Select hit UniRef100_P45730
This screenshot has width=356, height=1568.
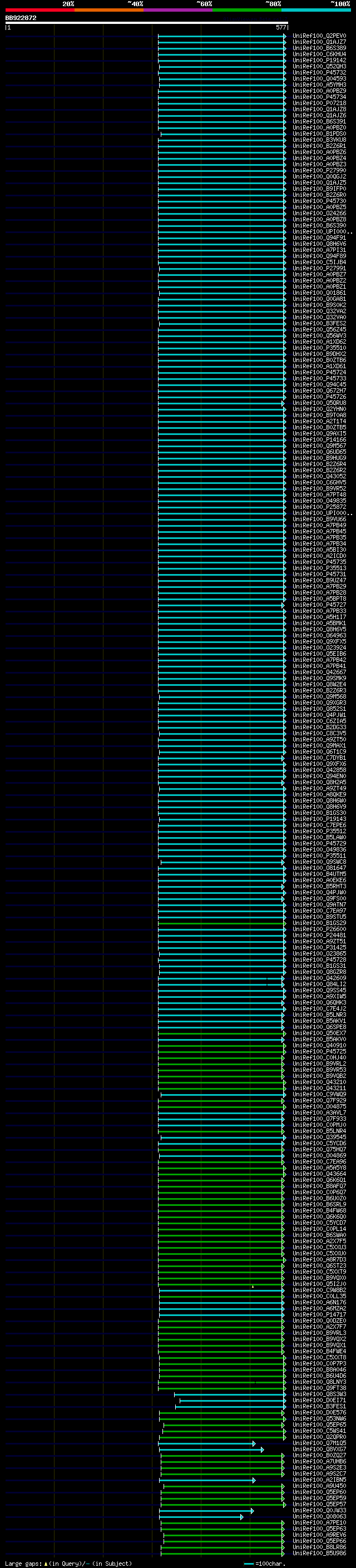(x=319, y=201)
